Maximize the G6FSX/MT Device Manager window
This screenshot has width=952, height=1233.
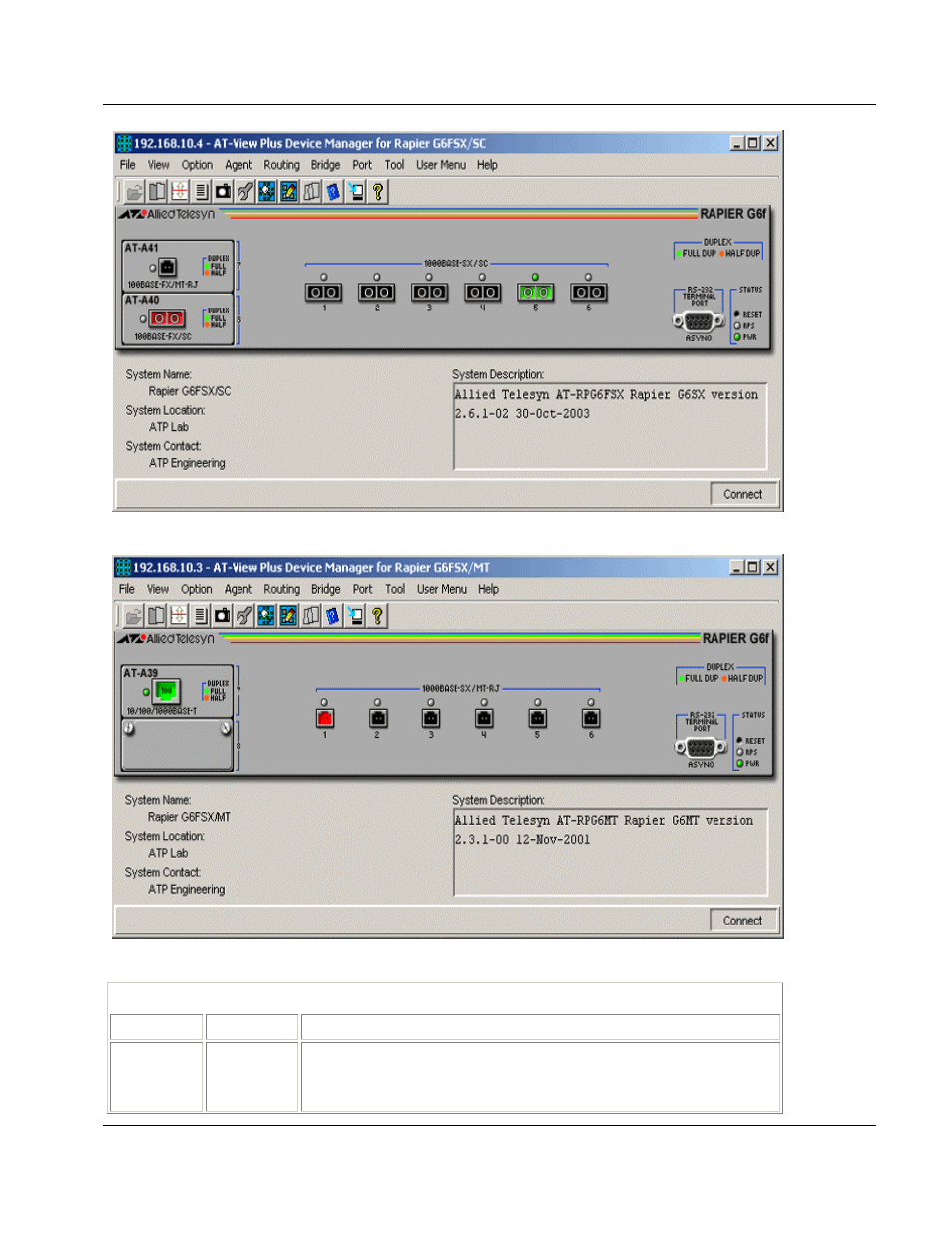coord(753,567)
